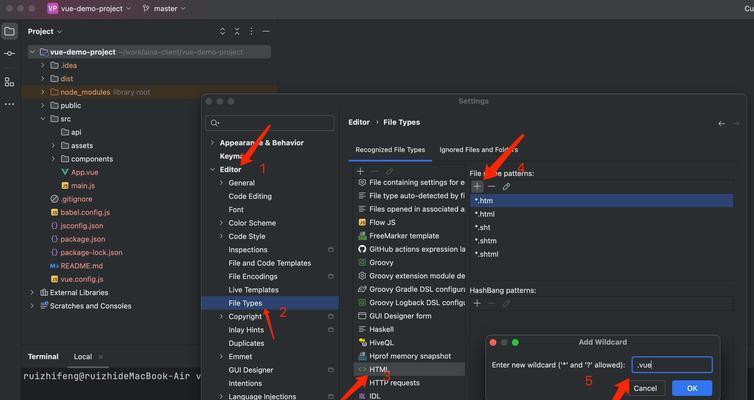Add a HashBang pattern with plus icon
754x400 pixels.
(x=477, y=303)
